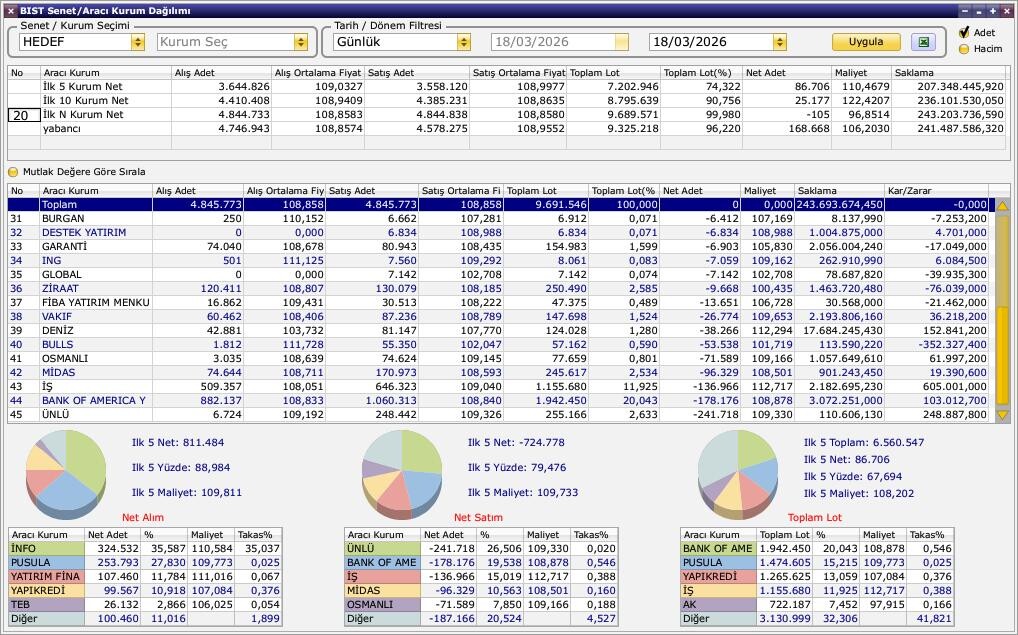The image size is (1018, 635).
Task: Click the plus icon in the title bar
Action: pos(992,11)
